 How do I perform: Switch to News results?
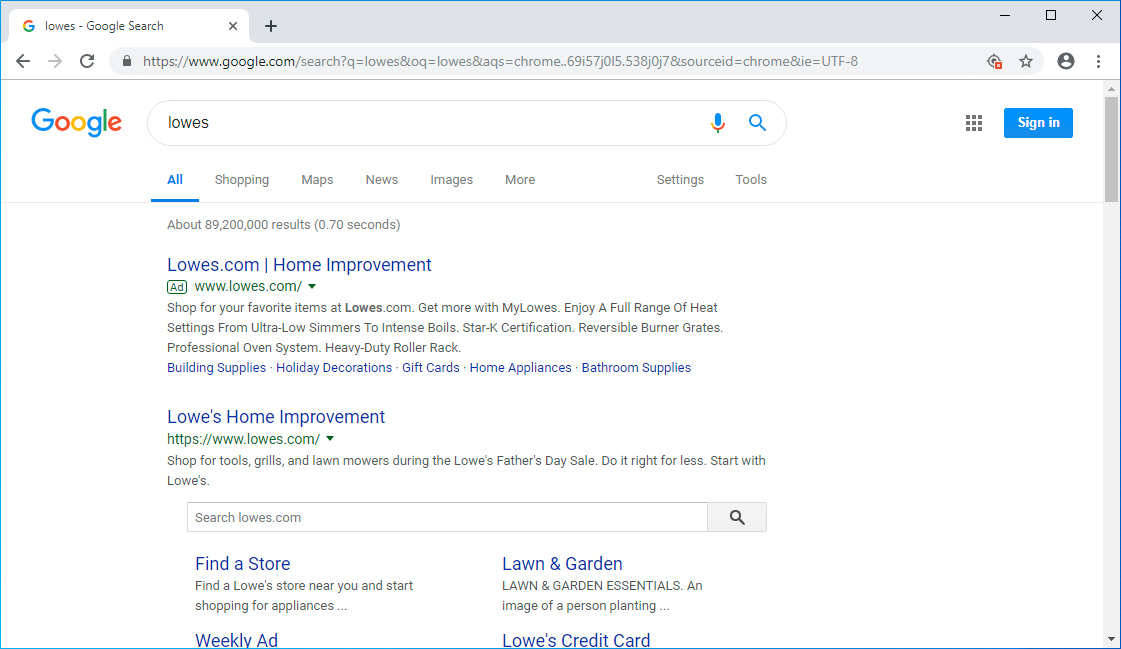[382, 180]
